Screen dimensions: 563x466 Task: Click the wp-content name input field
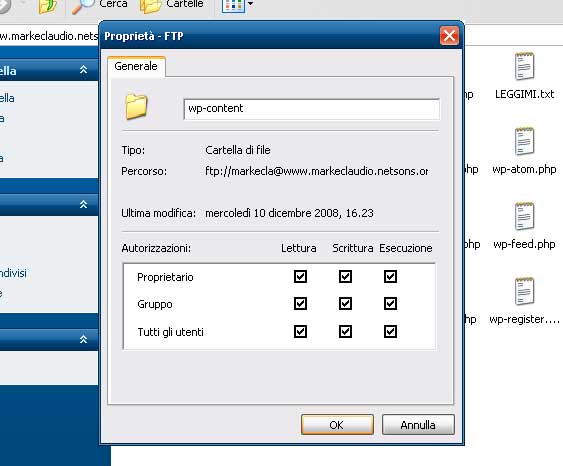pos(311,109)
